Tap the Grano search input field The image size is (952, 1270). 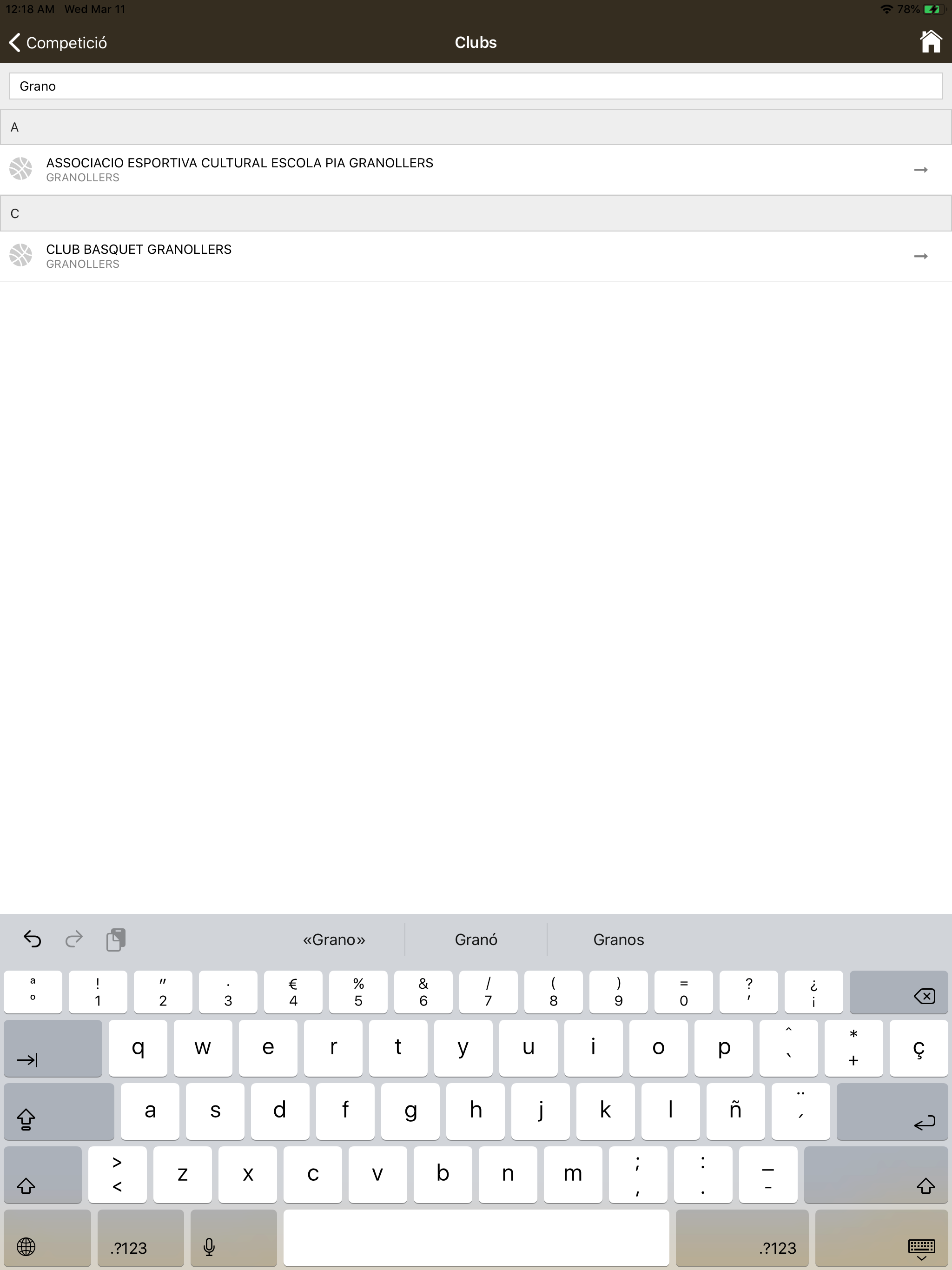coord(476,86)
